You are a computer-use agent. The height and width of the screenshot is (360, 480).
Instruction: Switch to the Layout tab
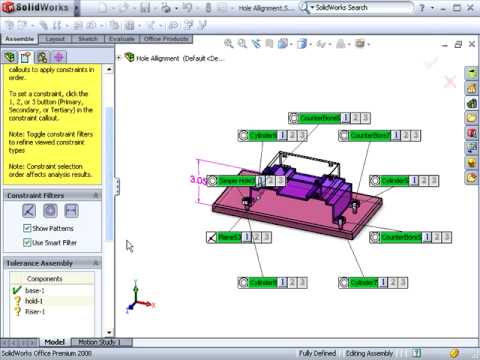point(55,39)
